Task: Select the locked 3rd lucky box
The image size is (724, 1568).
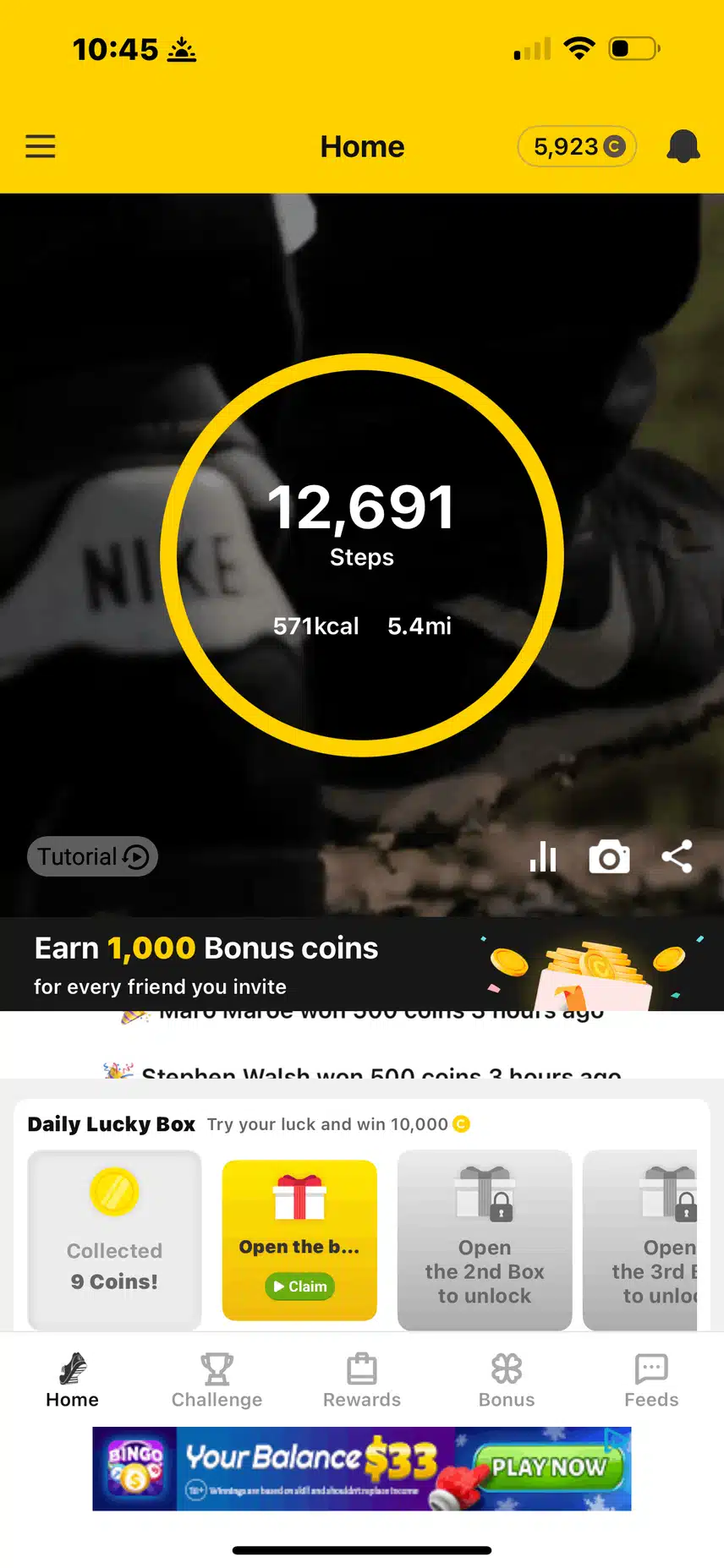Action: [x=640, y=1239]
